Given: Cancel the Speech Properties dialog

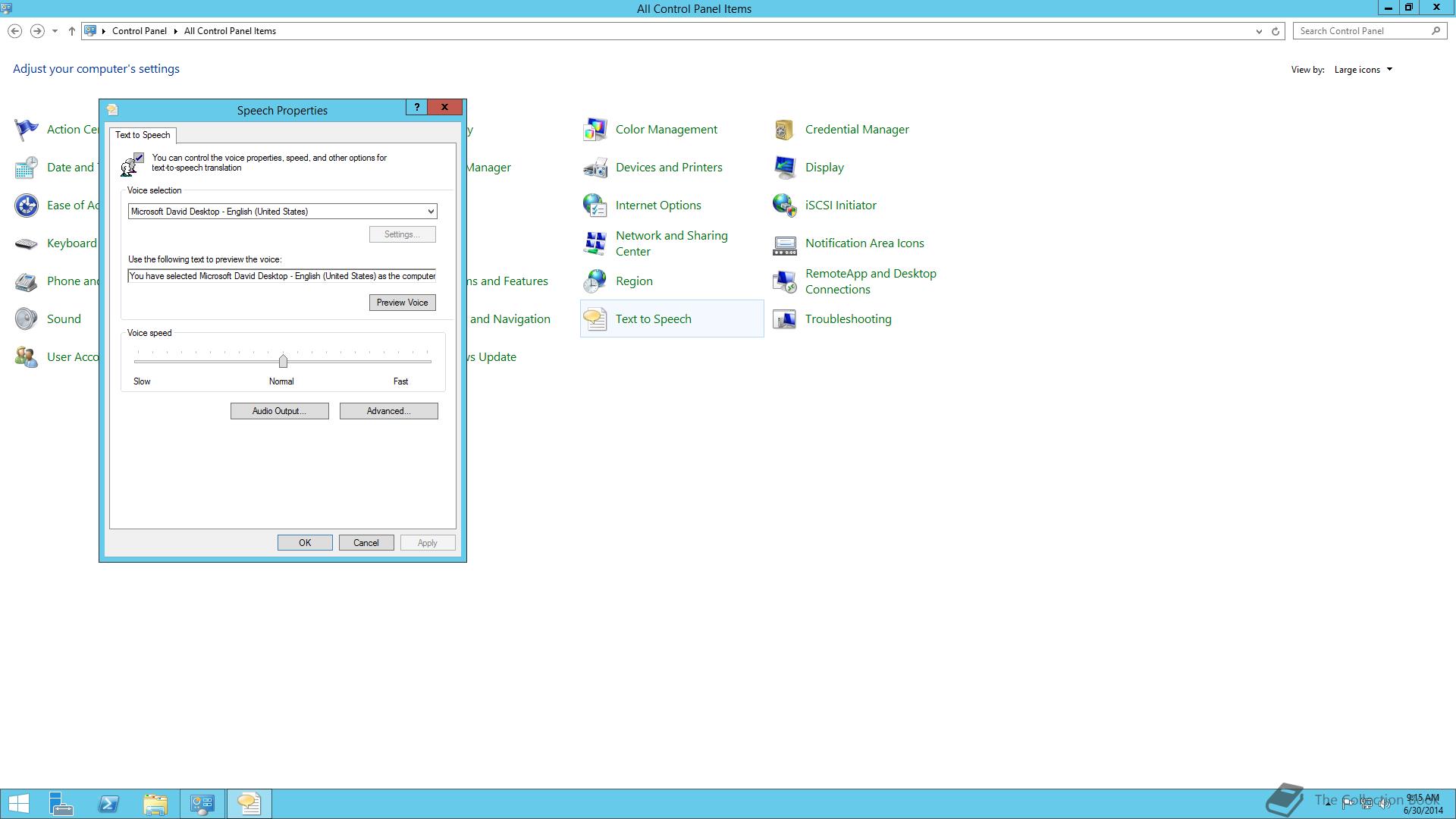Looking at the screenshot, I should coord(366,543).
